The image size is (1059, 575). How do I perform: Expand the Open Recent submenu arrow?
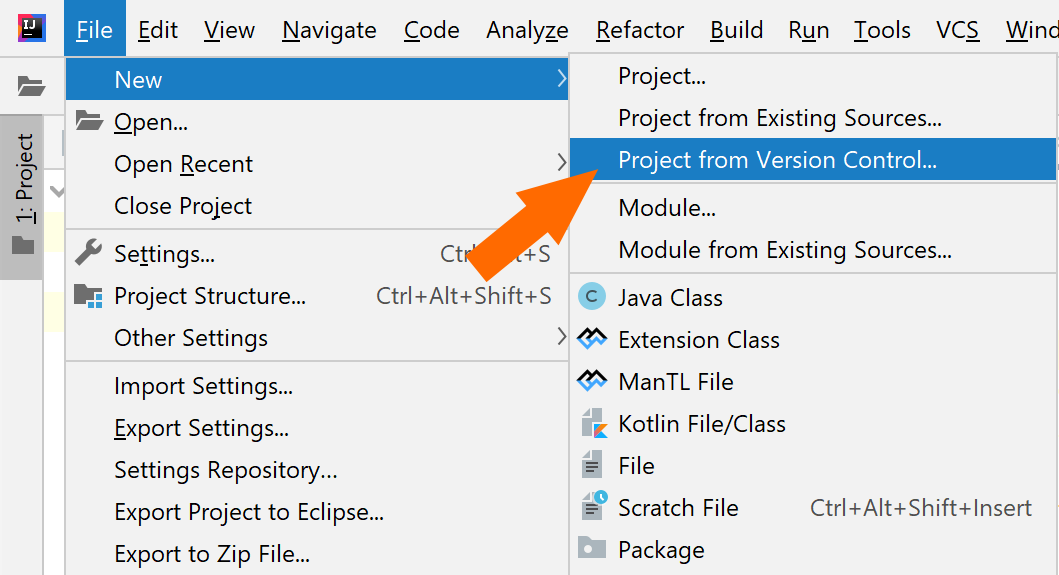[x=562, y=163]
